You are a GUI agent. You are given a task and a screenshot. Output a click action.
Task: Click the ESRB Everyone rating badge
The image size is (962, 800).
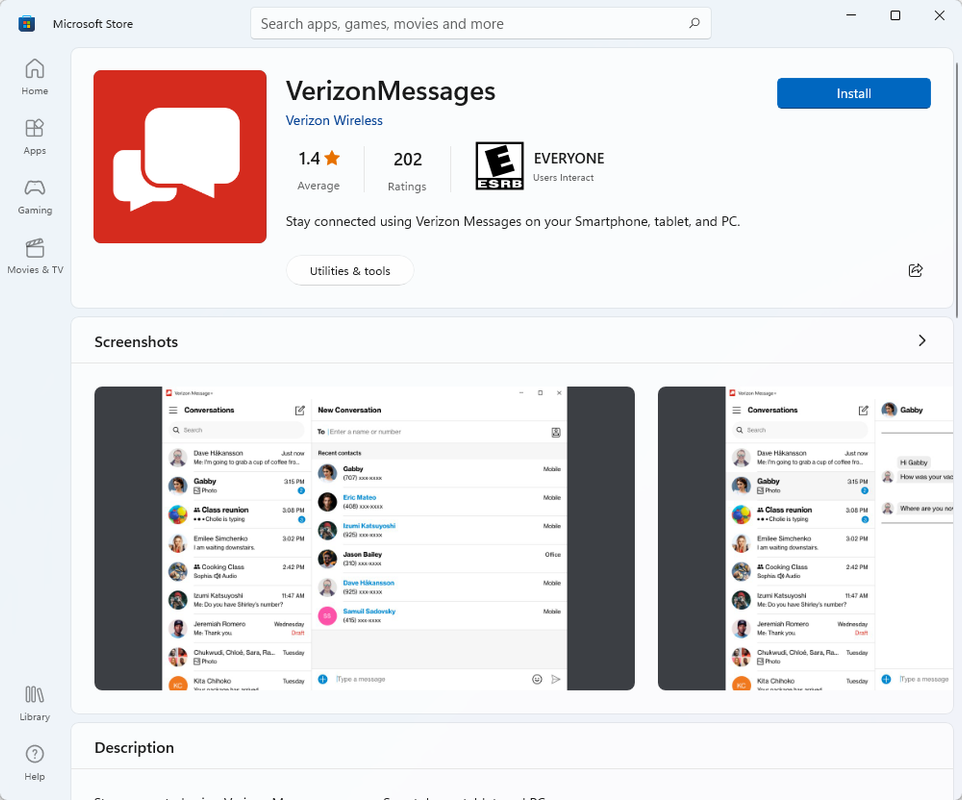point(499,166)
